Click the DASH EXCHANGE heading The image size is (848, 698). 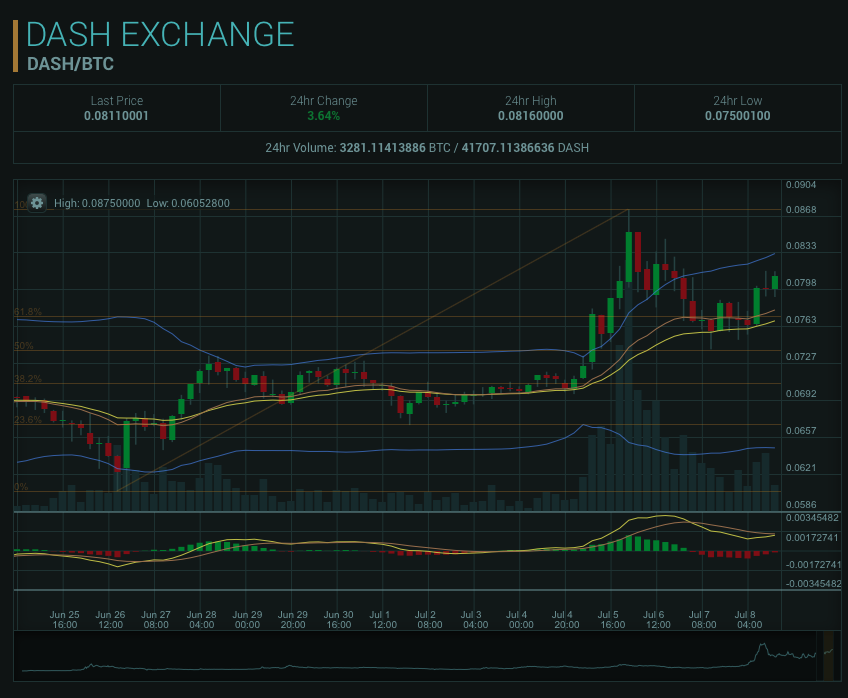(x=160, y=35)
